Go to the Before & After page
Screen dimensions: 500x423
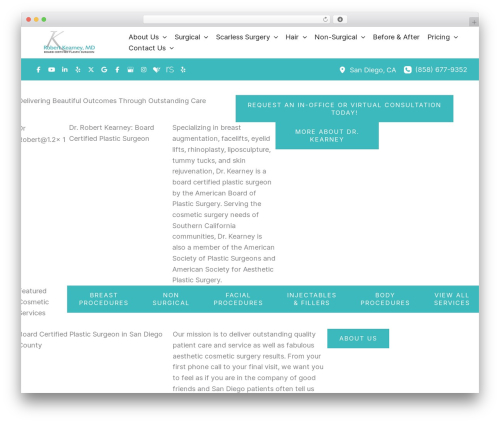pyautogui.click(x=396, y=37)
